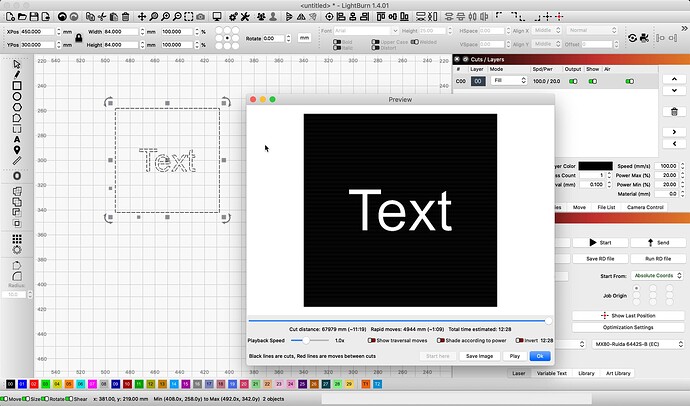Screen dimensions: 690x406
Task: Open the Grid Array tool
Action: [x=17, y=239]
